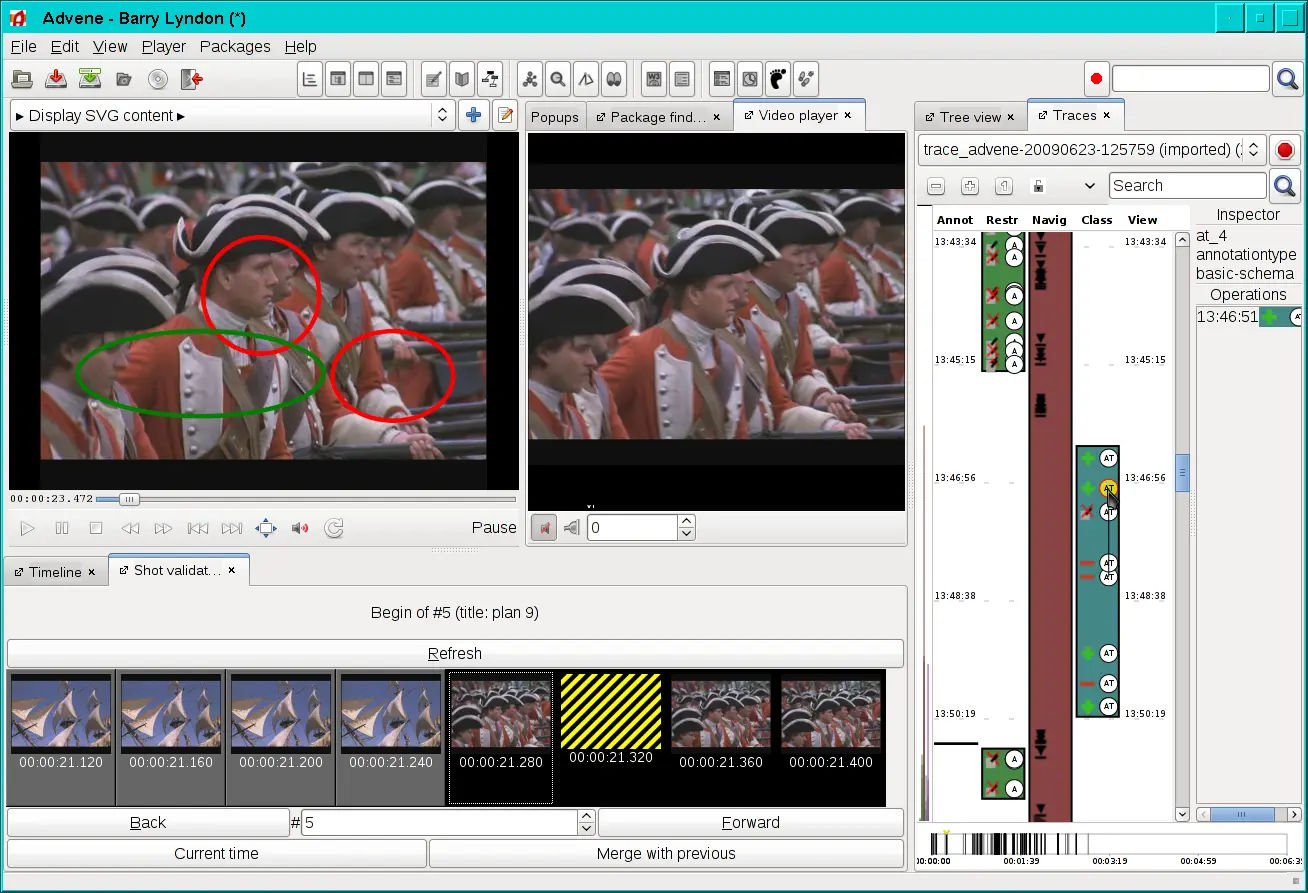The height and width of the screenshot is (893, 1308).
Task: Click the zoom-out minus icon in Traces panel
Action: coord(936,186)
